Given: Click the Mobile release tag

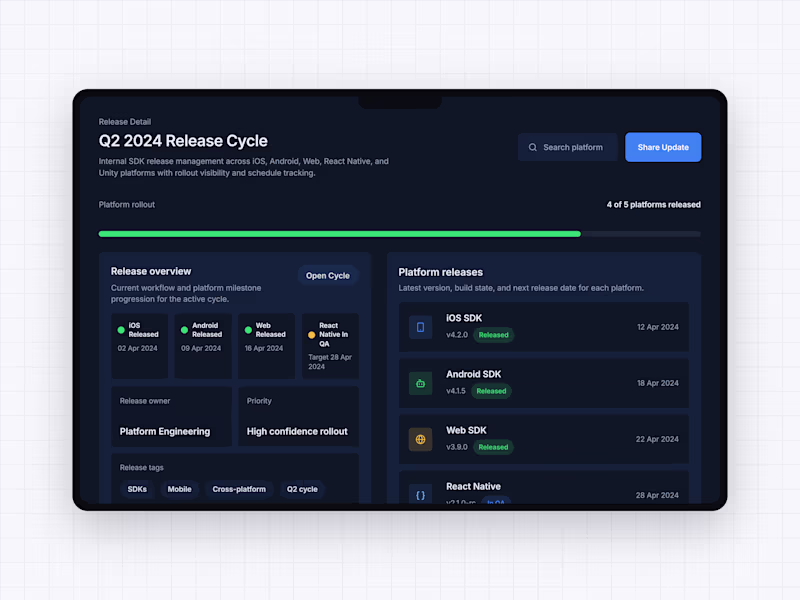Looking at the screenshot, I should pyautogui.click(x=180, y=489).
